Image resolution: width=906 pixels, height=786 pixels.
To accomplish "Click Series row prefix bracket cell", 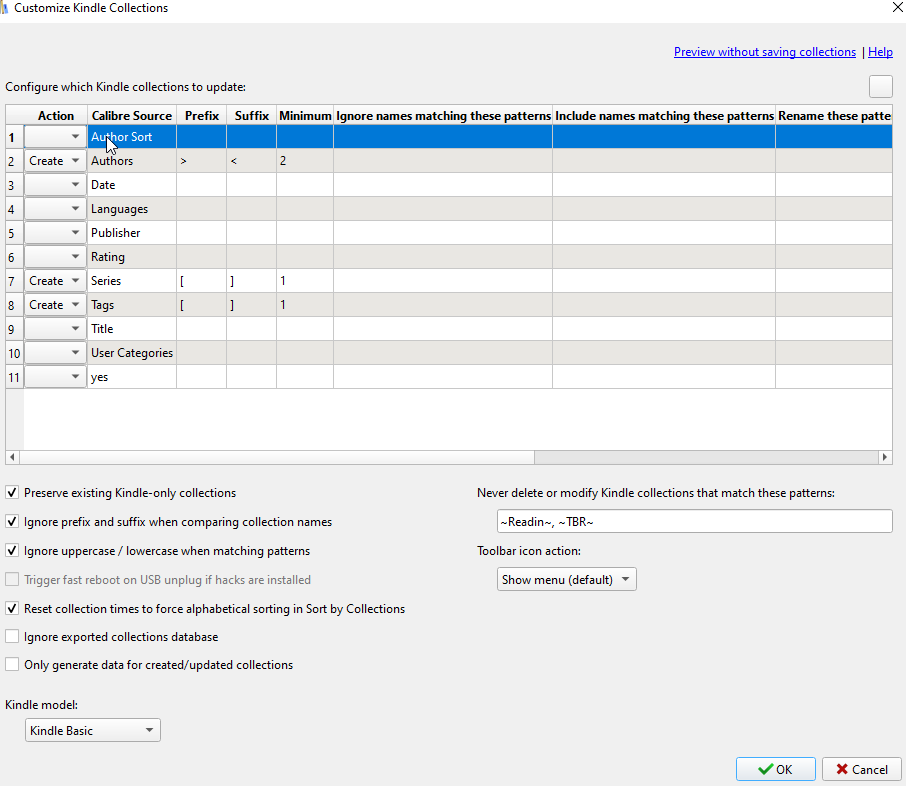I will coord(202,281).
